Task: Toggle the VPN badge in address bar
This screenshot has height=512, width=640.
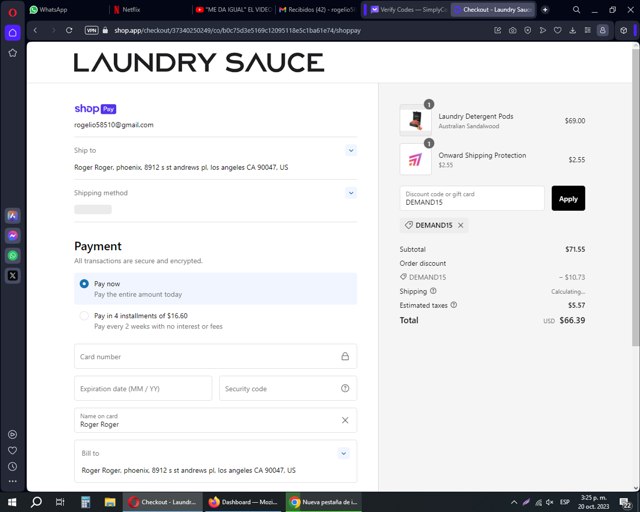Action: (91, 30)
